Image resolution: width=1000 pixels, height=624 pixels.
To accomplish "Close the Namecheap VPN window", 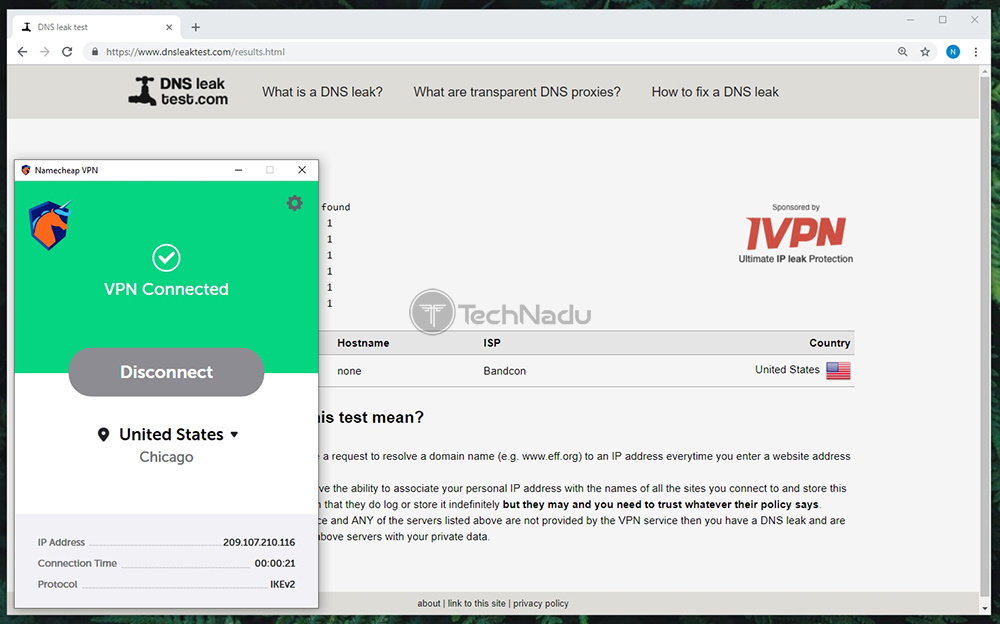I will (302, 170).
